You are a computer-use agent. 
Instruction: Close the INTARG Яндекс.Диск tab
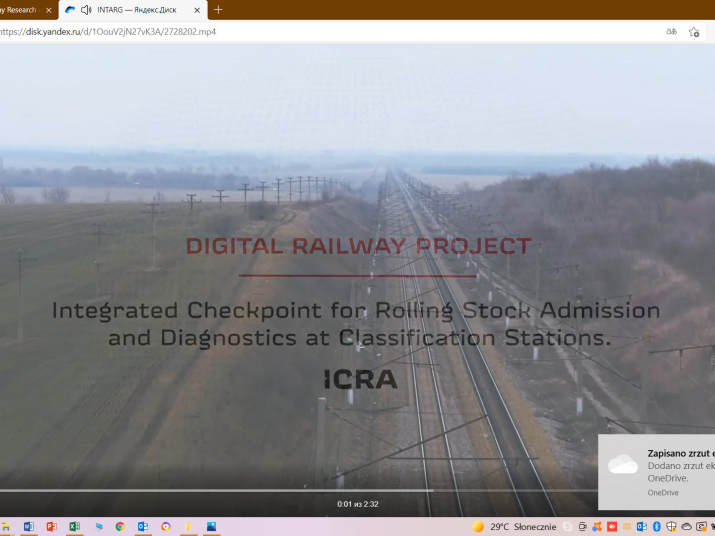tap(196, 10)
